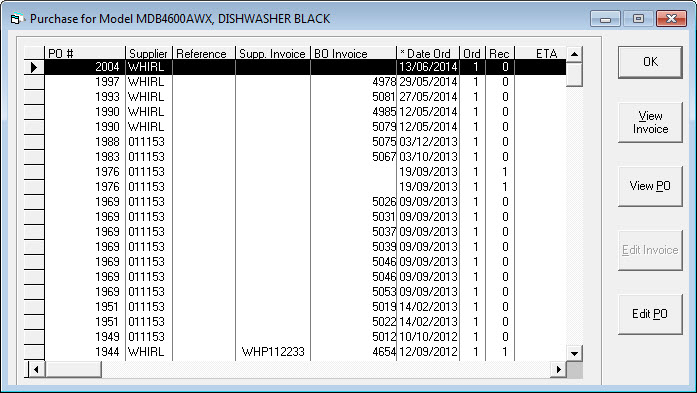Click the OK button
Screen dimensions: 697x393
650,62
